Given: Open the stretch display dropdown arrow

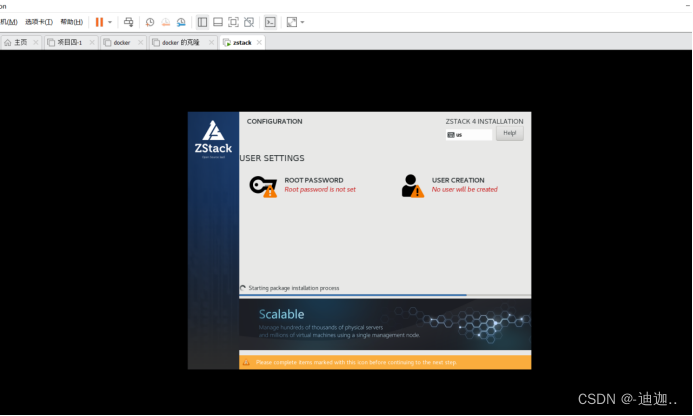Looking at the screenshot, I should coord(302,22).
